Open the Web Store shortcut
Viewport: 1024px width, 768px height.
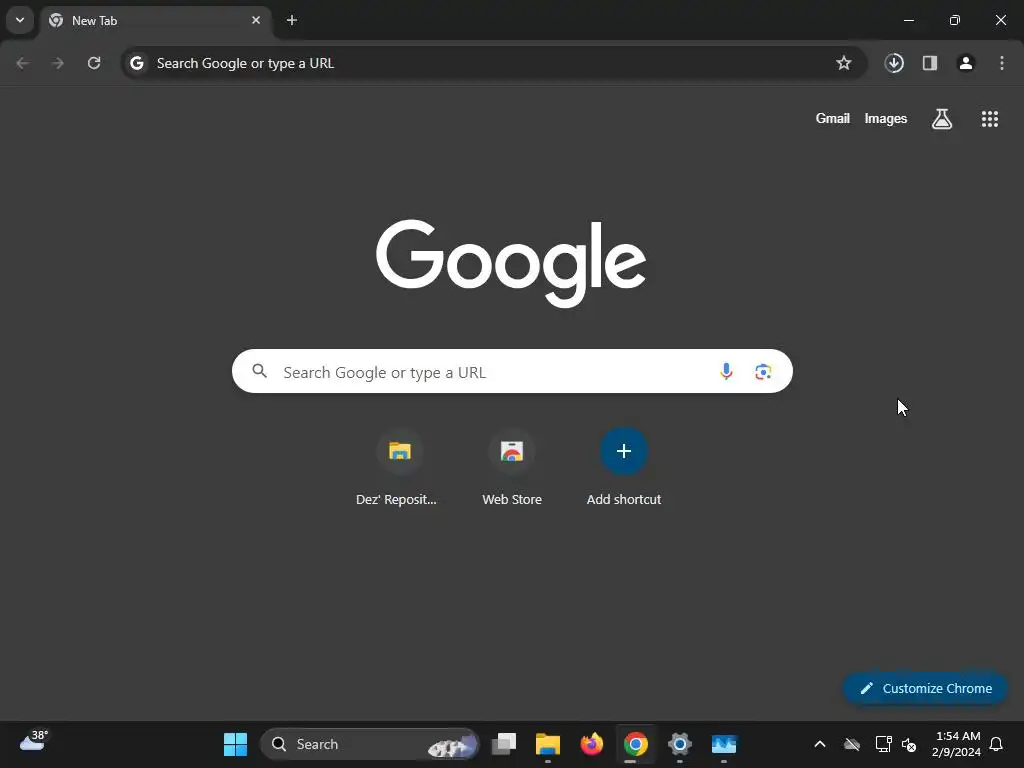(512, 468)
